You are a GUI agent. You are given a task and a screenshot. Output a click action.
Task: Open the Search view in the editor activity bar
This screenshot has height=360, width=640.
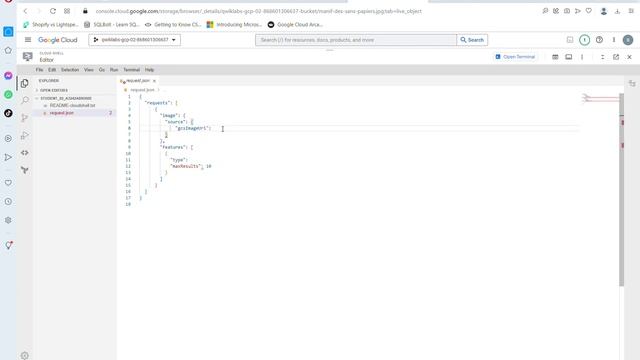point(25,100)
